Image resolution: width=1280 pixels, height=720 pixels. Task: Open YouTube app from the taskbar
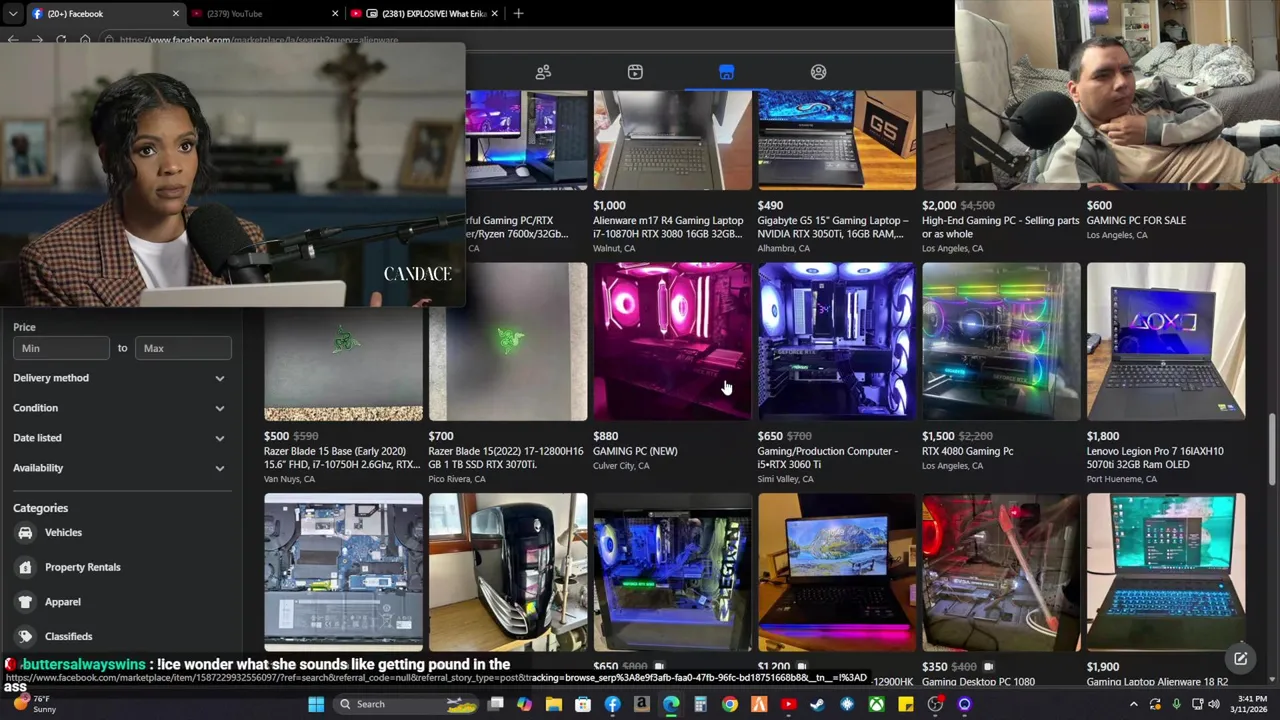788,704
